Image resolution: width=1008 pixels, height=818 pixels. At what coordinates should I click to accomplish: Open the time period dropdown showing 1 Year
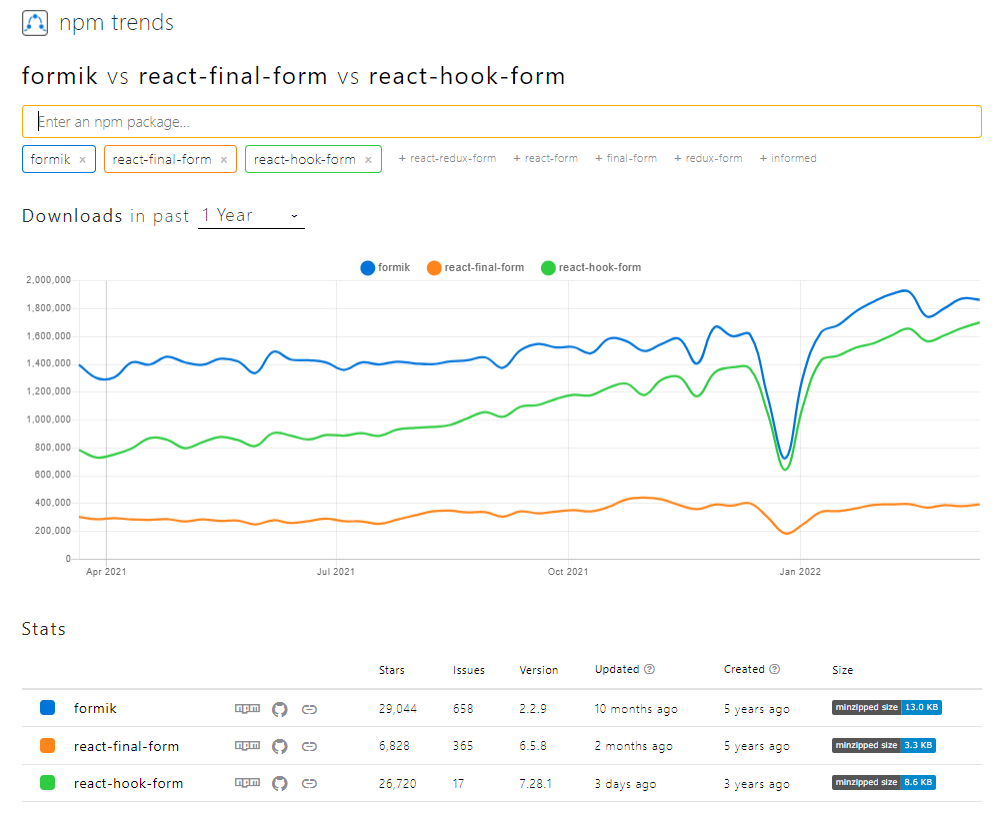pyautogui.click(x=250, y=215)
